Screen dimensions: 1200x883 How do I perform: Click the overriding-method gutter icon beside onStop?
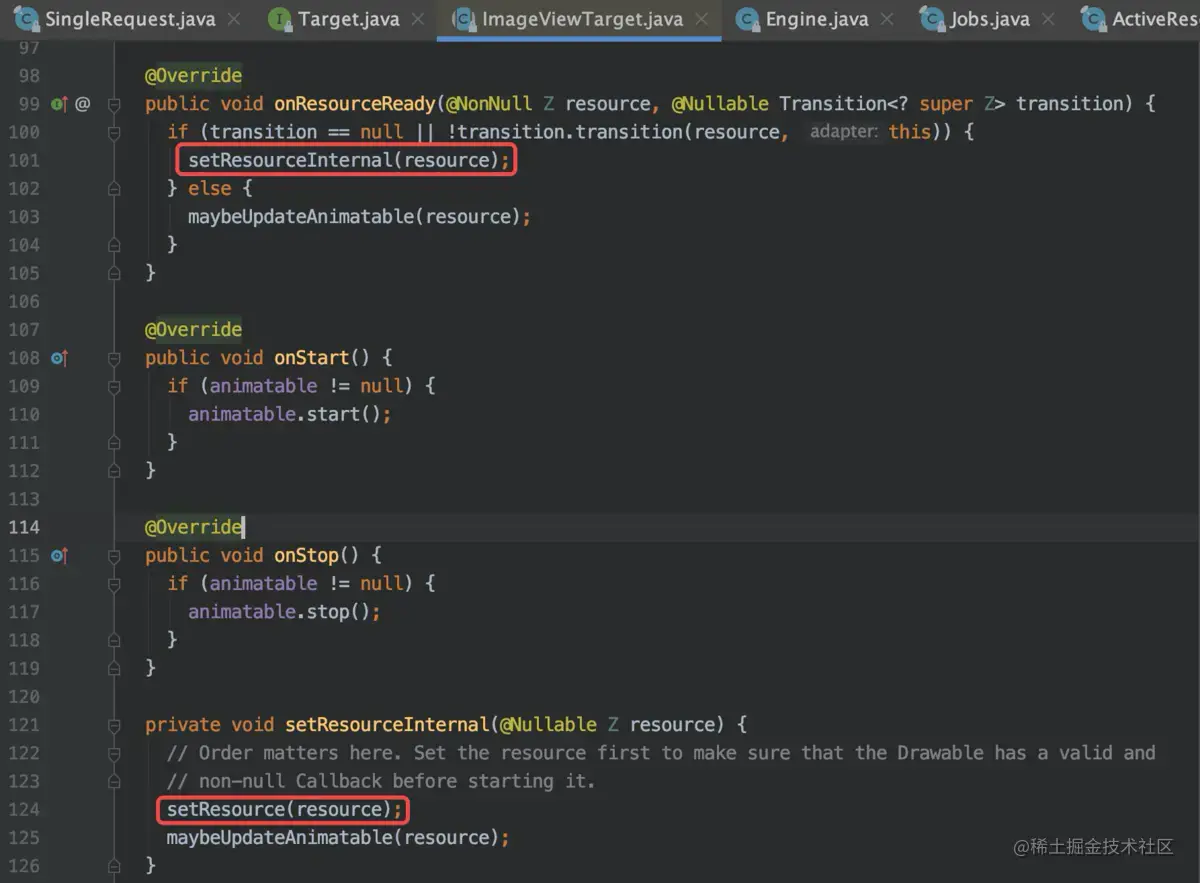tap(58, 555)
